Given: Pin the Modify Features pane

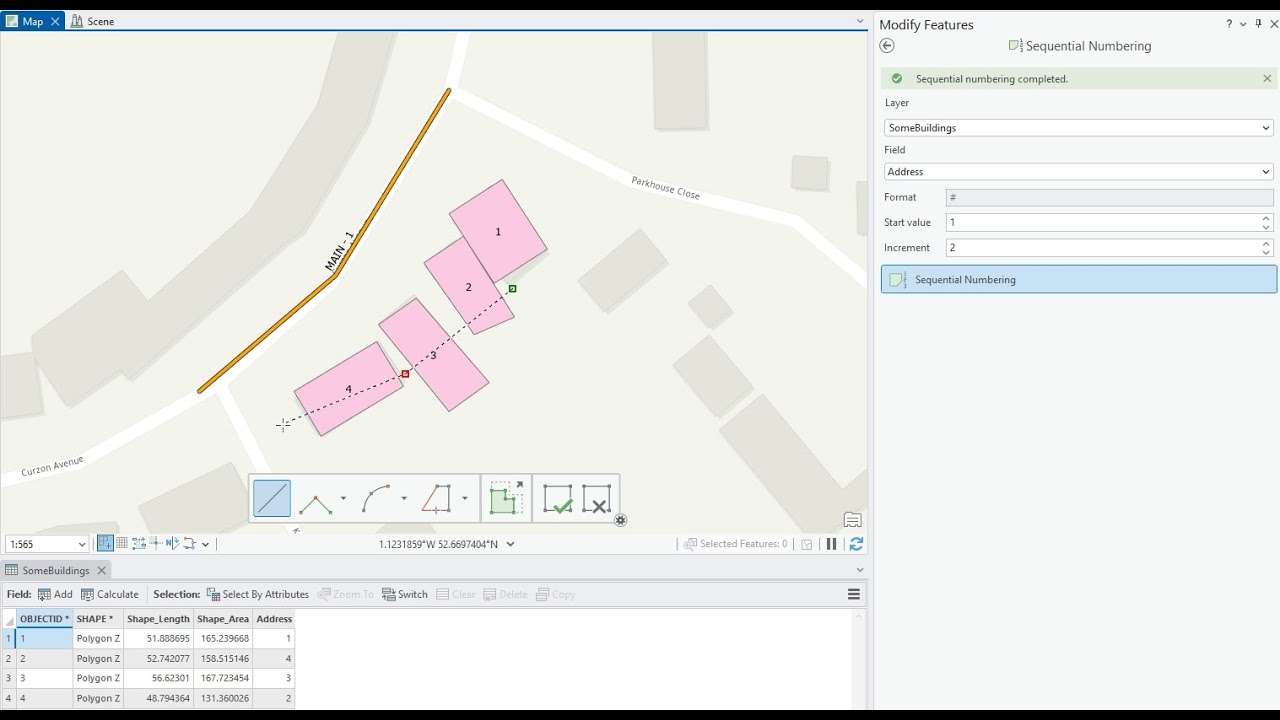Looking at the screenshot, I should (1258, 24).
